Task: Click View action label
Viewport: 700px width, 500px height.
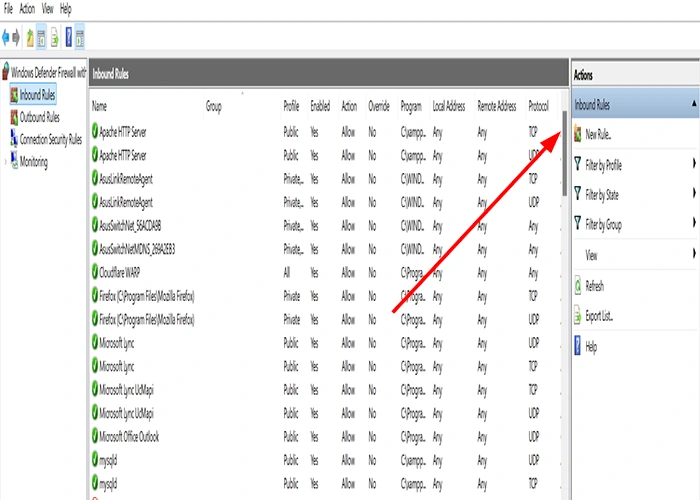Action: 591,255
